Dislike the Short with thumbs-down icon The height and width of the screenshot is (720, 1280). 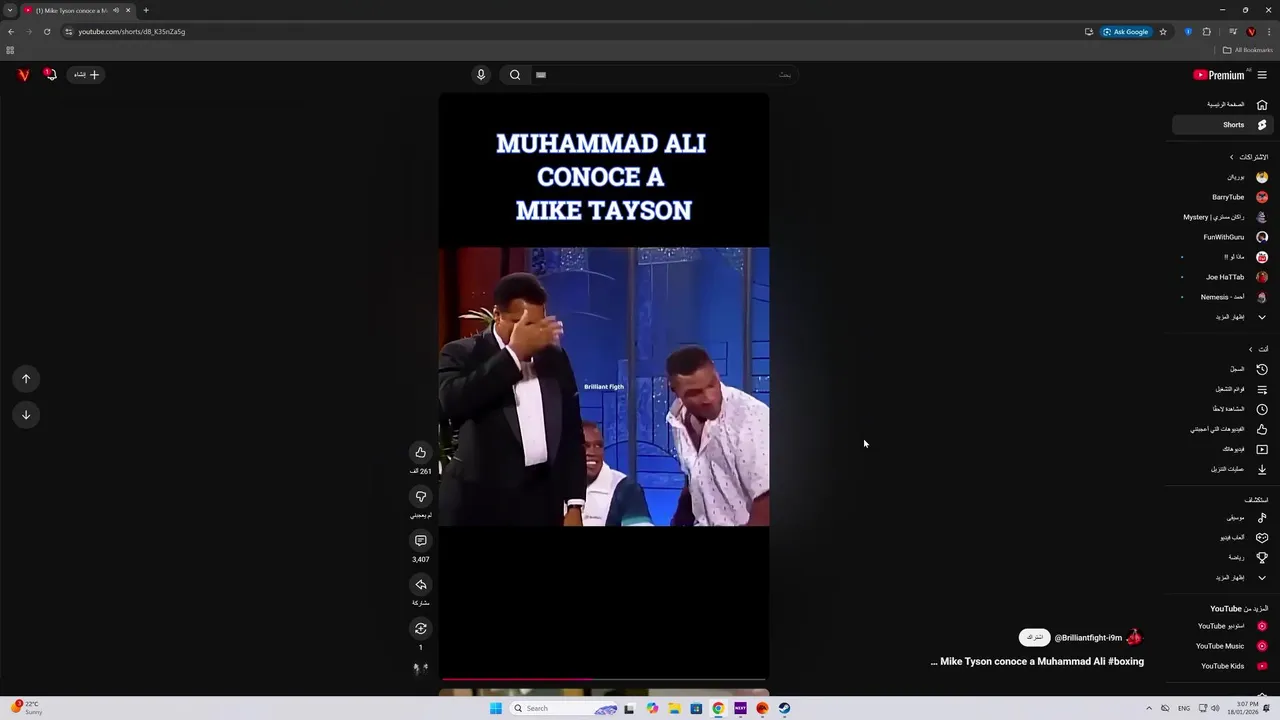[x=421, y=496]
